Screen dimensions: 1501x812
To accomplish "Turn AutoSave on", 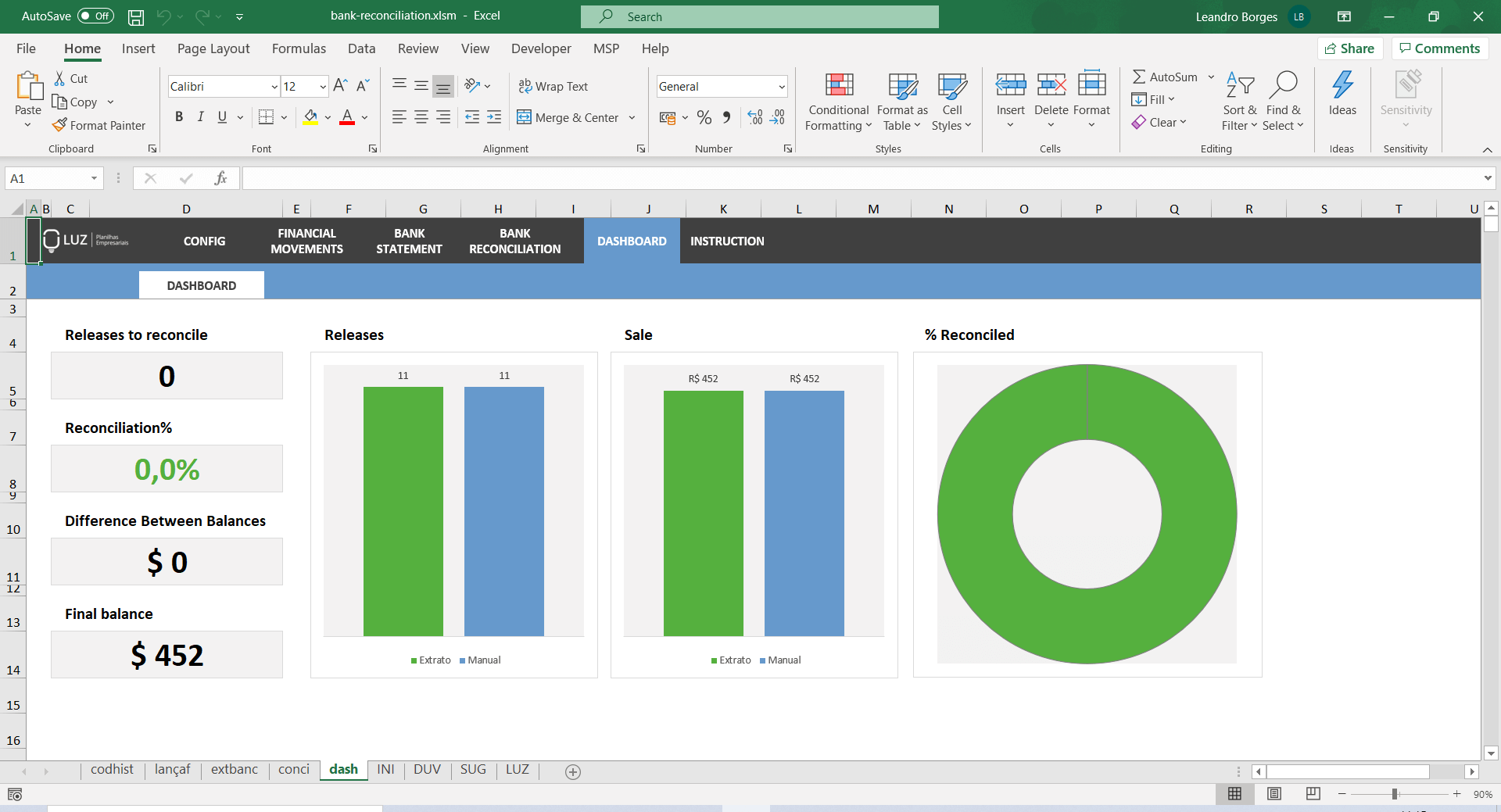I will tap(94, 16).
